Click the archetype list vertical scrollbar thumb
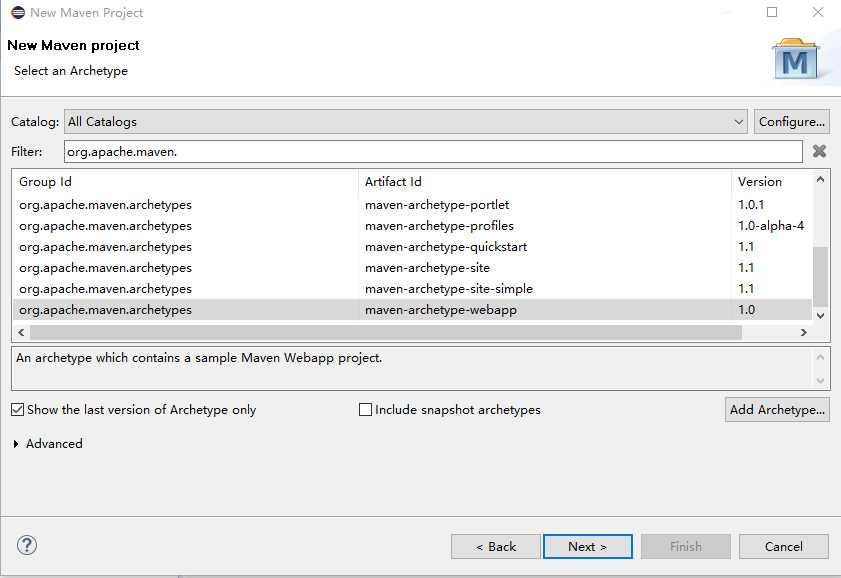 [820, 276]
